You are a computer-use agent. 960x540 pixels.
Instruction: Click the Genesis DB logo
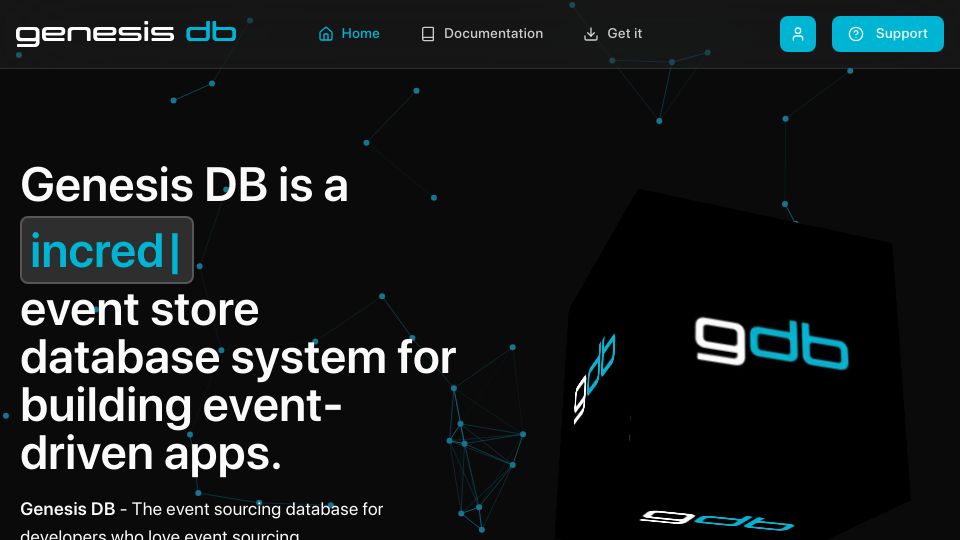[x=126, y=34]
